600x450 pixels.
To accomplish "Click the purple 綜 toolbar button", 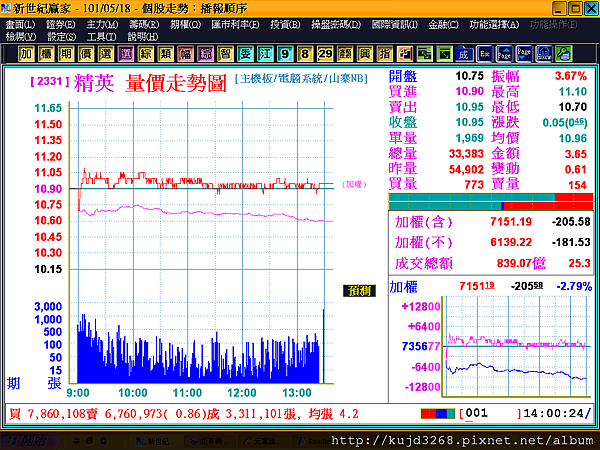I will 205,54.
